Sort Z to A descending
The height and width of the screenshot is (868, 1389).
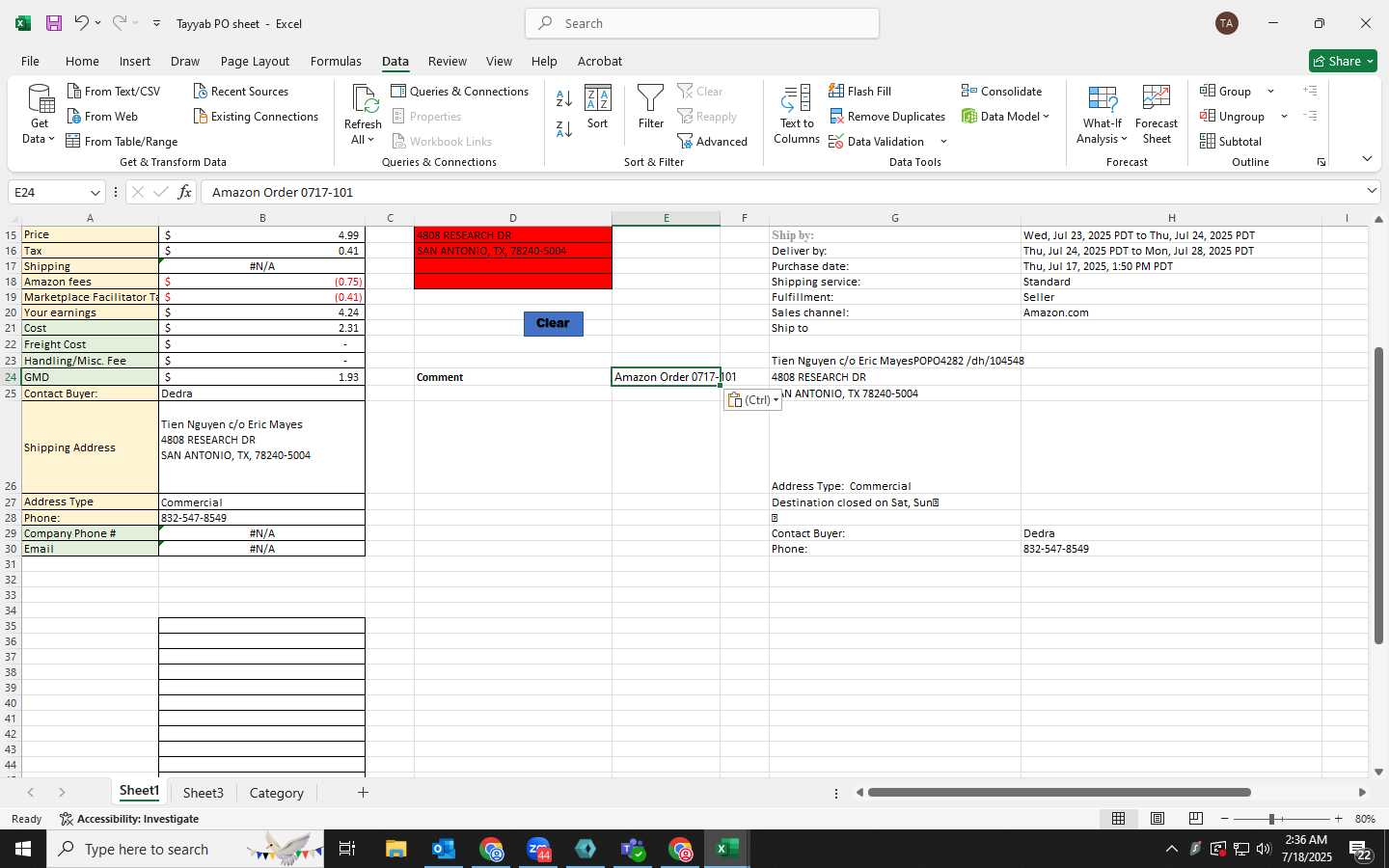tap(564, 128)
